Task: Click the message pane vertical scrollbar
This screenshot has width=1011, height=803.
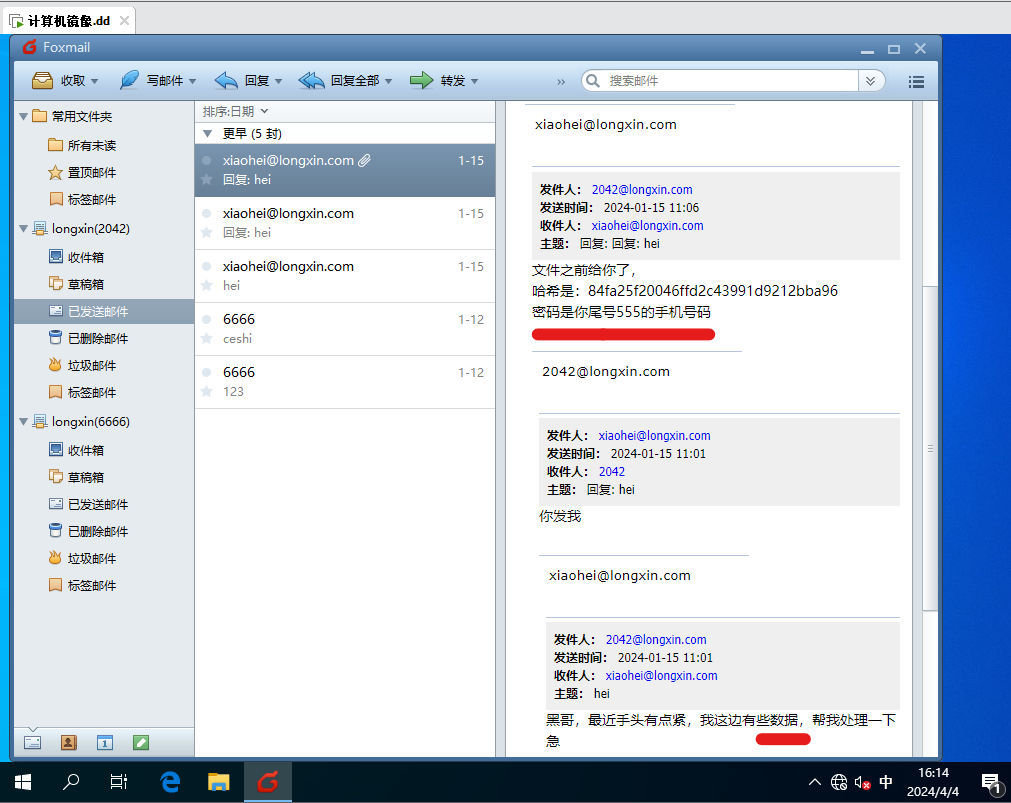Action: (929, 448)
